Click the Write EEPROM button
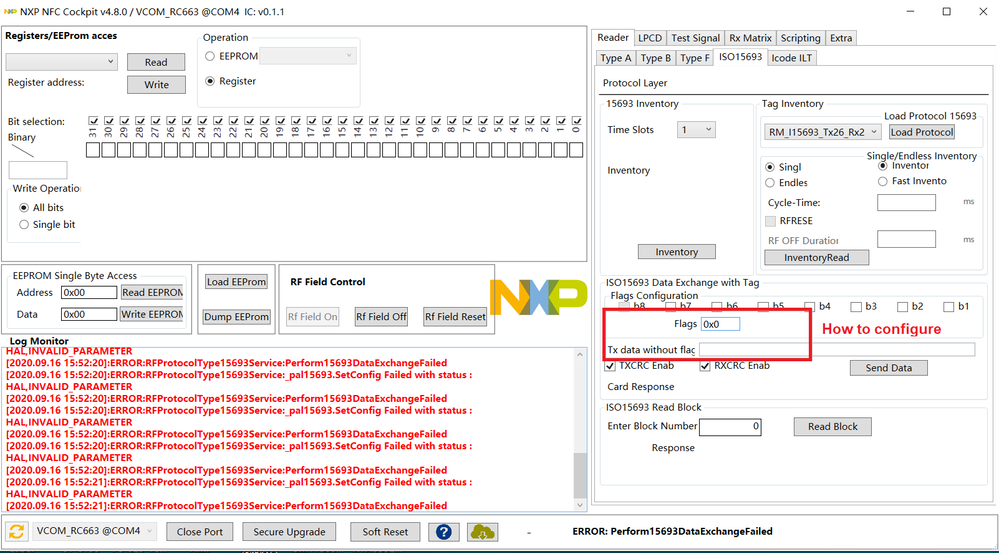This screenshot has width=999, height=553. pos(152,314)
